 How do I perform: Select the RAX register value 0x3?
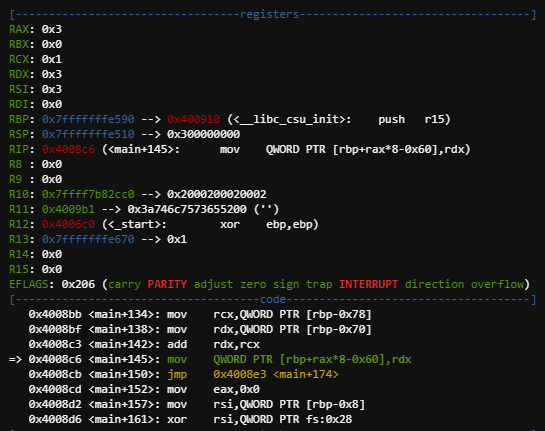52,29
